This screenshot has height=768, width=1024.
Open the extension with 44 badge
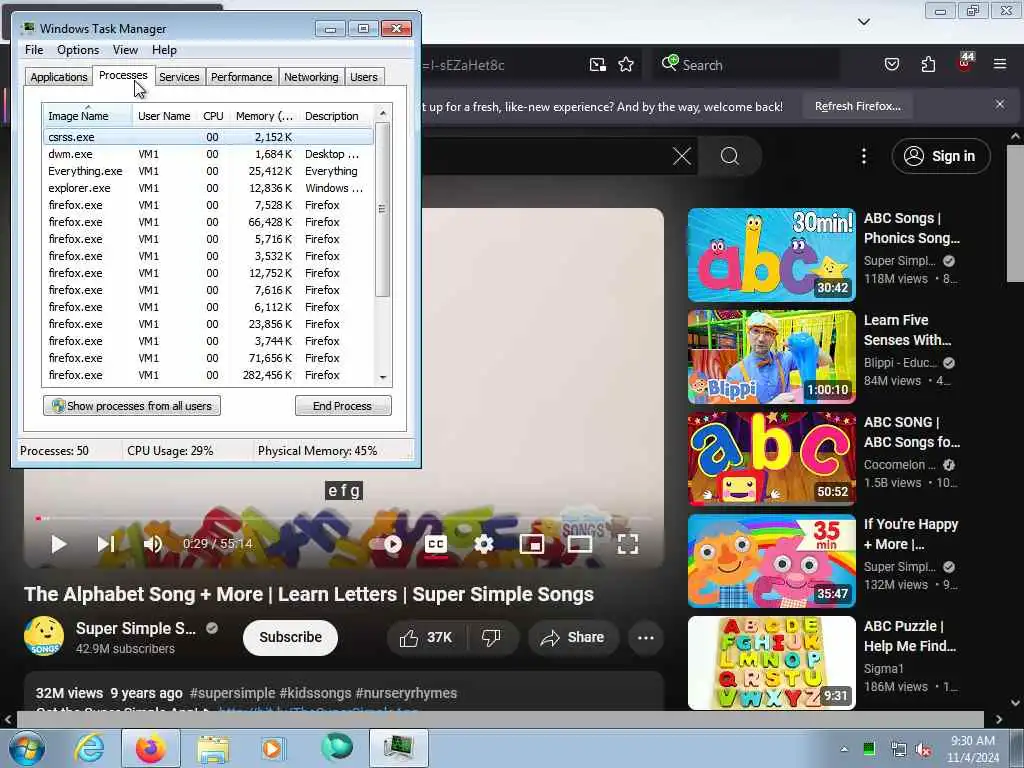click(965, 63)
